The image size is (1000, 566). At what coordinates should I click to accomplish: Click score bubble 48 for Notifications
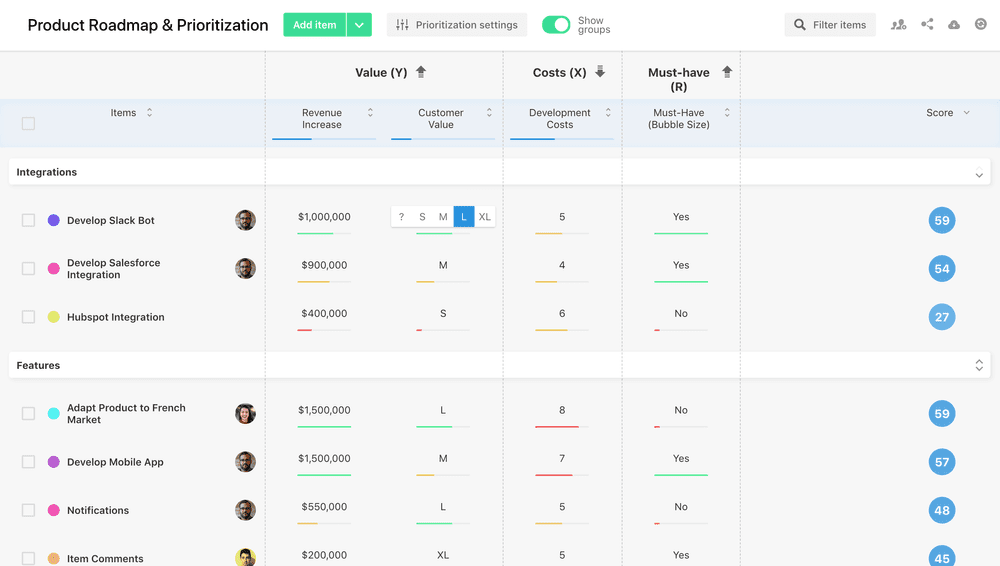click(942, 510)
